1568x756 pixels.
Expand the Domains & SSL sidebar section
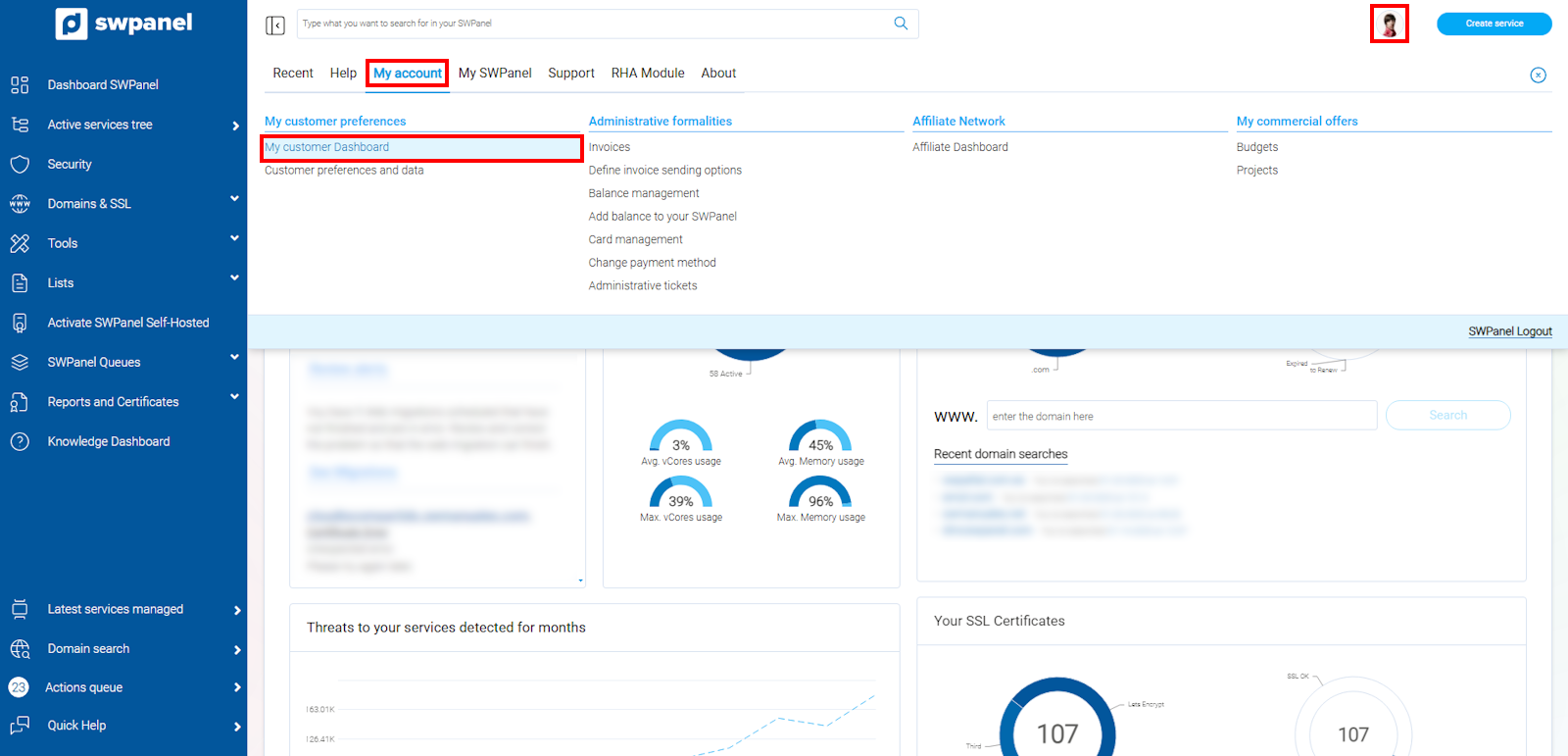coord(234,199)
